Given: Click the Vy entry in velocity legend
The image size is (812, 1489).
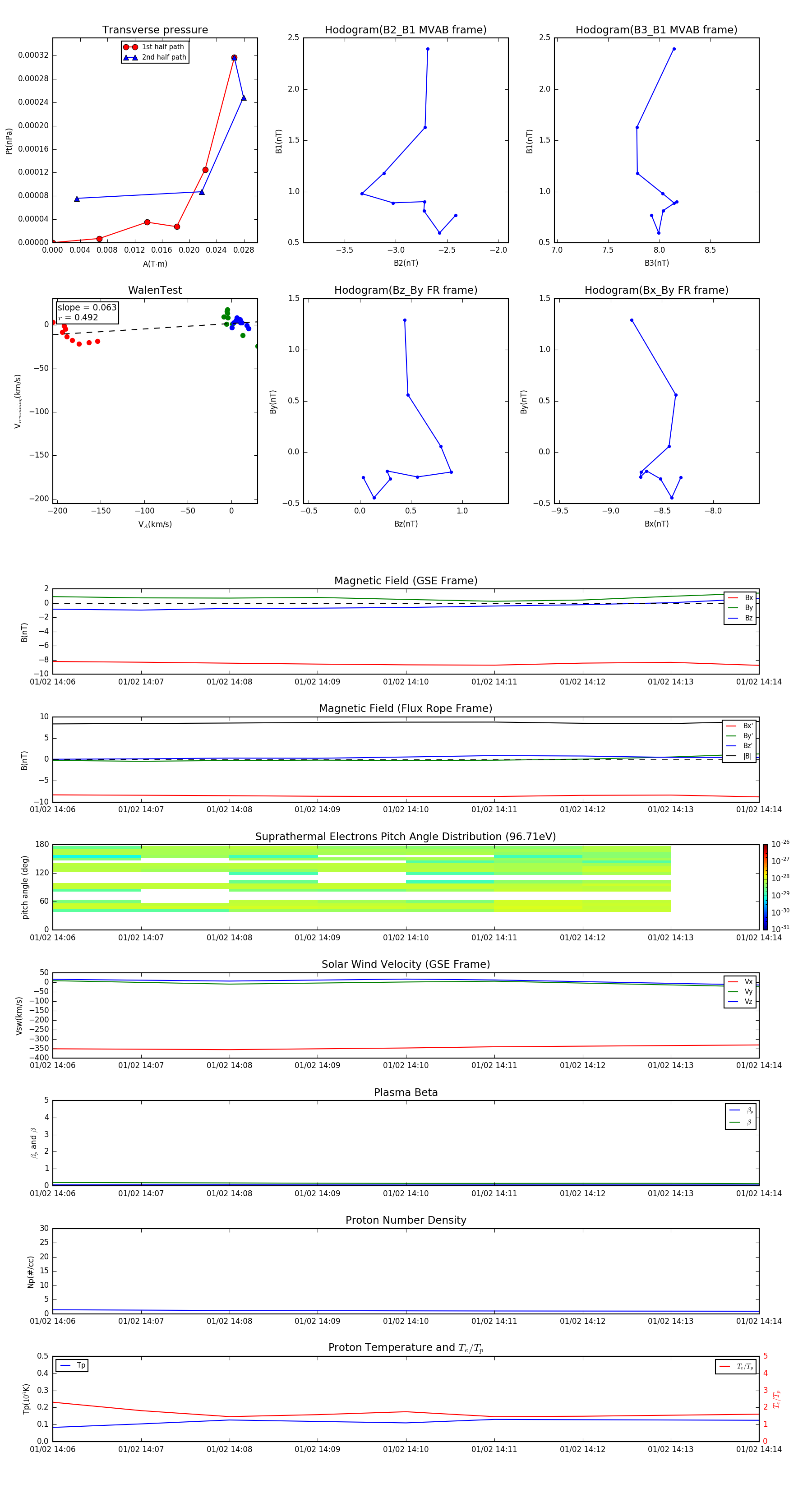Looking at the screenshot, I should tap(740, 992).
